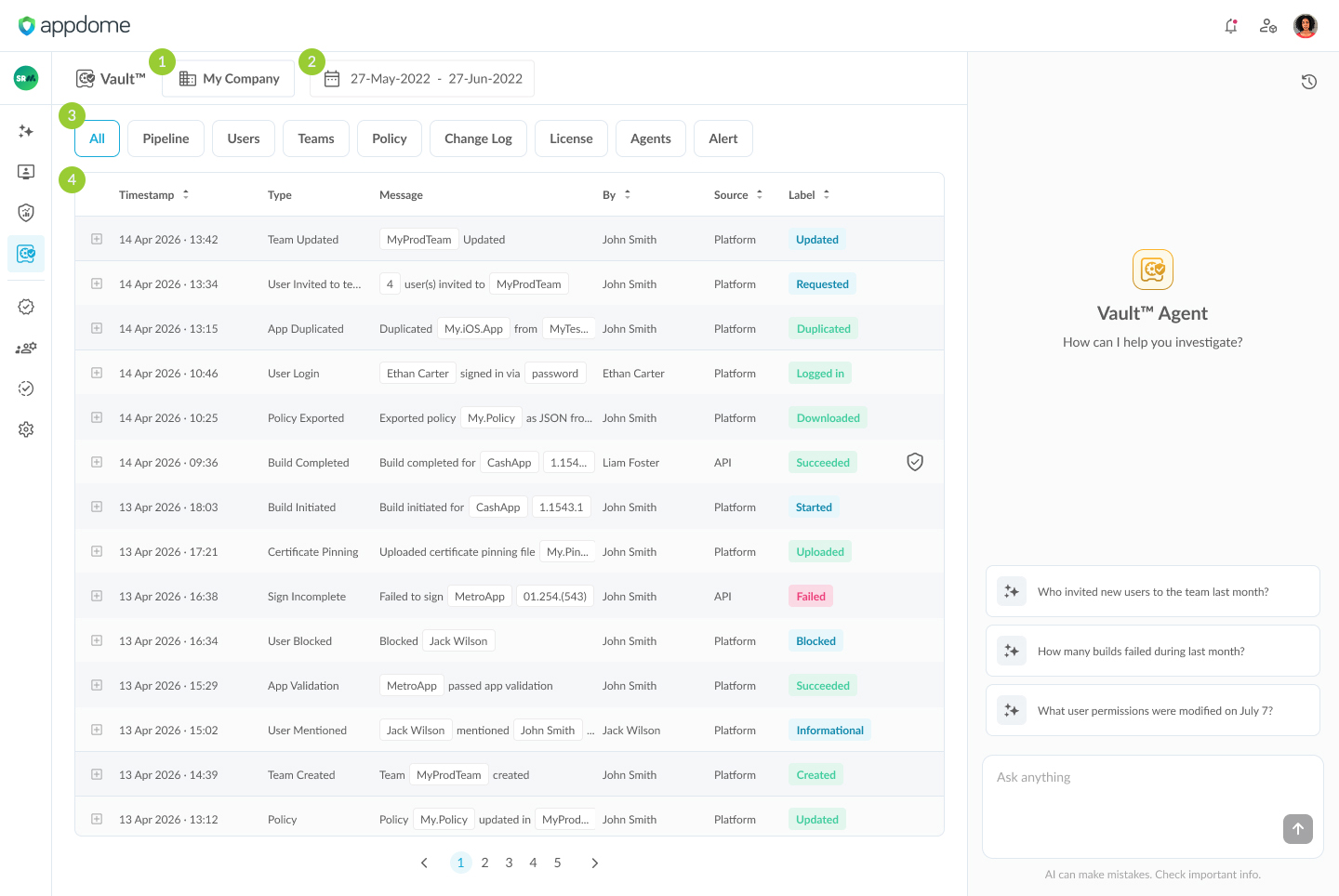Viewport: 1339px width, 896px height.
Task: Go to page 2
Action: [x=484, y=863]
